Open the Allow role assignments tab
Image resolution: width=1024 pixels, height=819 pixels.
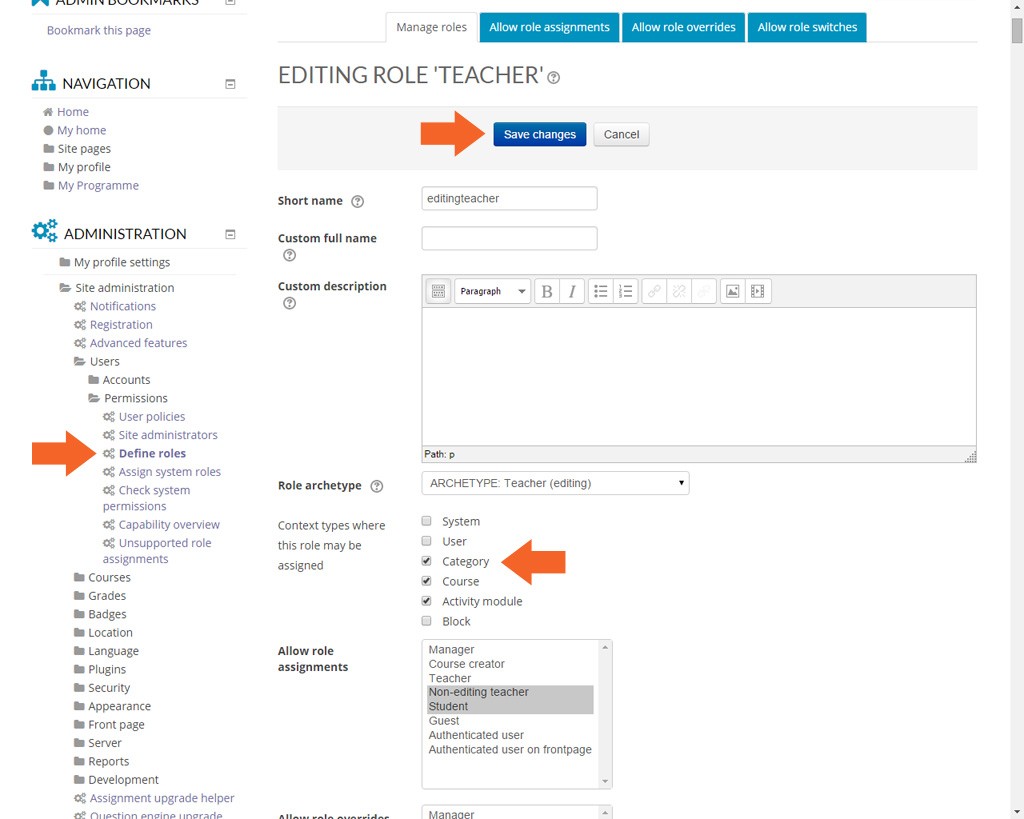pos(549,27)
